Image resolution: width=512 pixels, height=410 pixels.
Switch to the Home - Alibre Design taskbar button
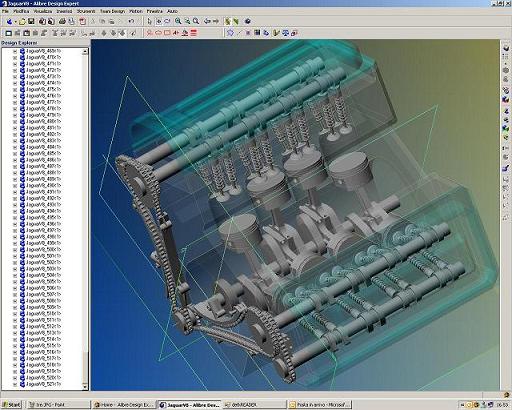(x=123, y=405)
